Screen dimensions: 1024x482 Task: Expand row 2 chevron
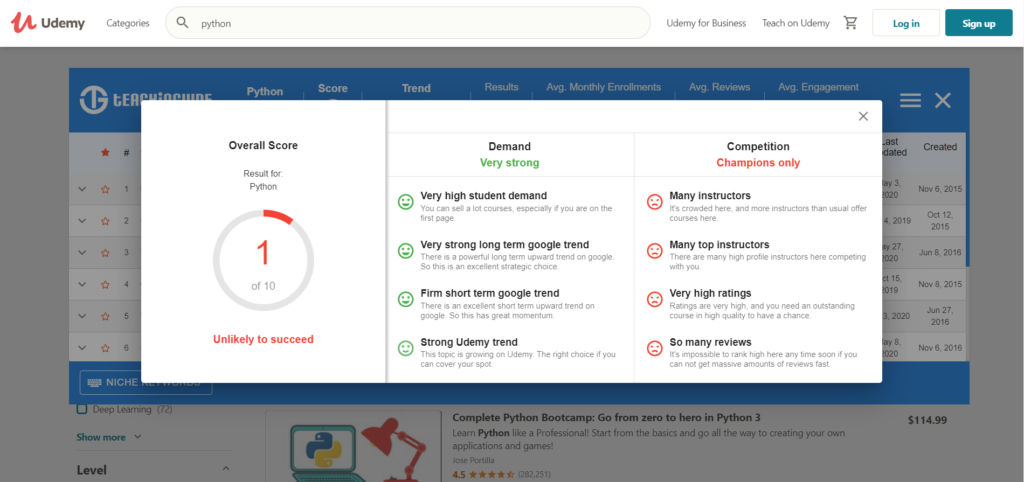tap(82, 221)
